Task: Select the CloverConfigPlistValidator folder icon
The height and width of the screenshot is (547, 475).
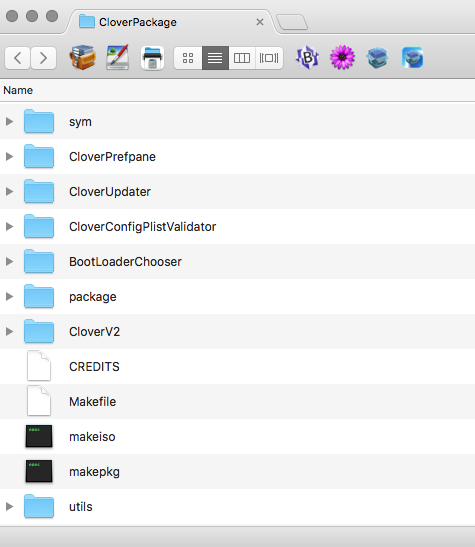Action: click(x=39, y=226)
